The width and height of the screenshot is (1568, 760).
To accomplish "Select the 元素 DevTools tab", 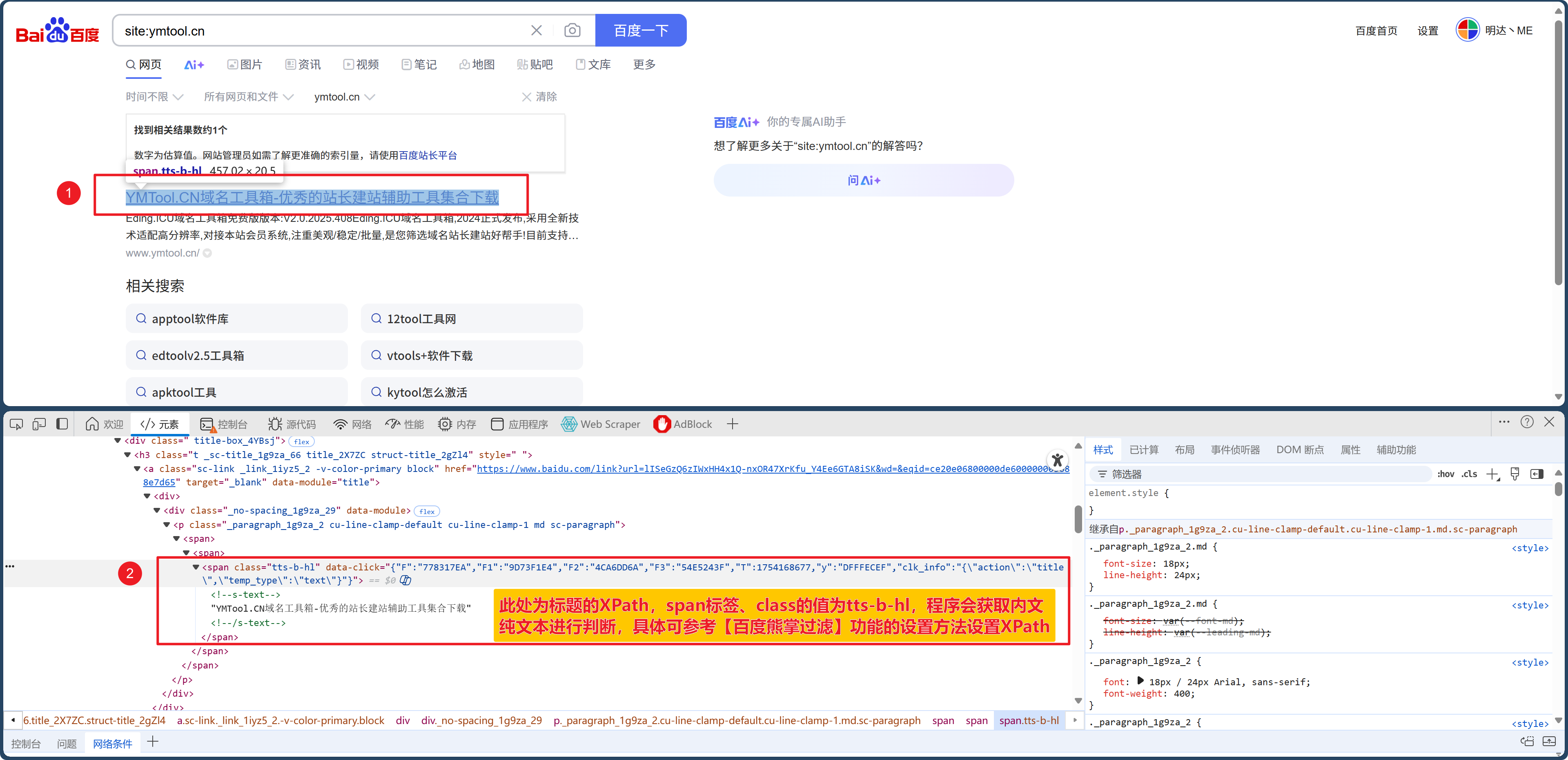I will [160, 424].
